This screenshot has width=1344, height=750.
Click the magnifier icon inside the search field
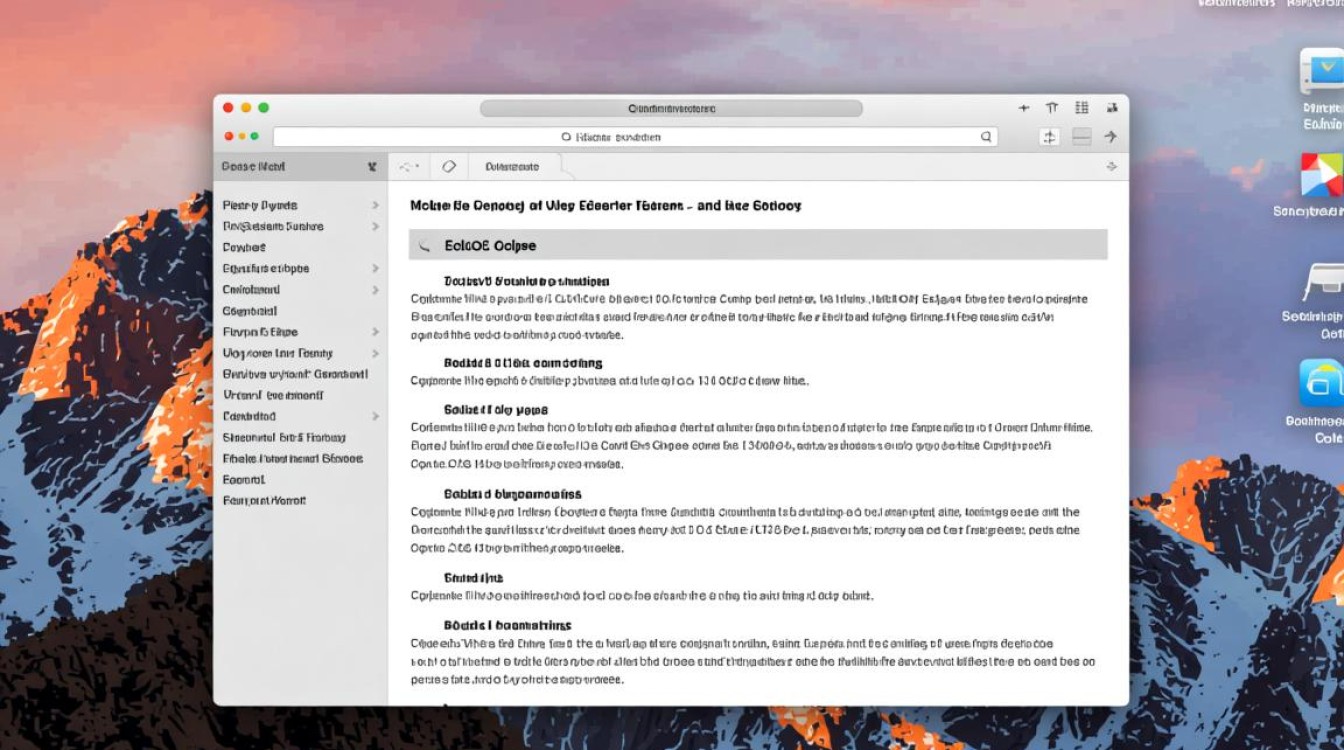click(986, 137)
